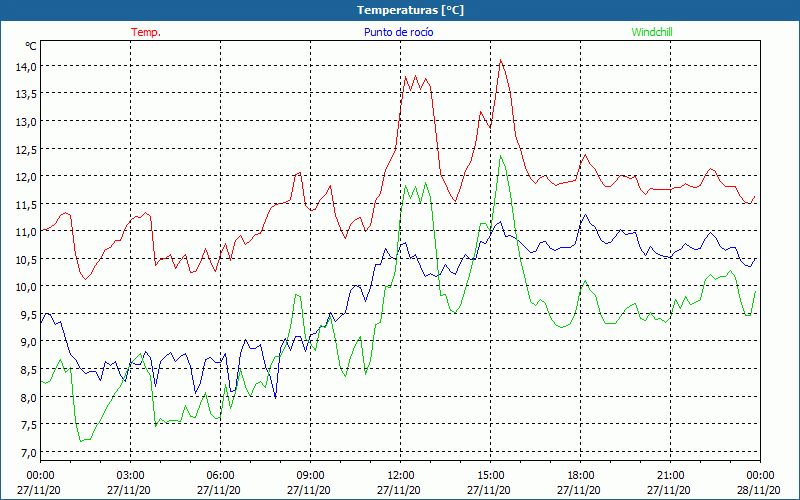800x500 pixels.
Task: Click the green windchill peak after 15:00
Action: 501,156
